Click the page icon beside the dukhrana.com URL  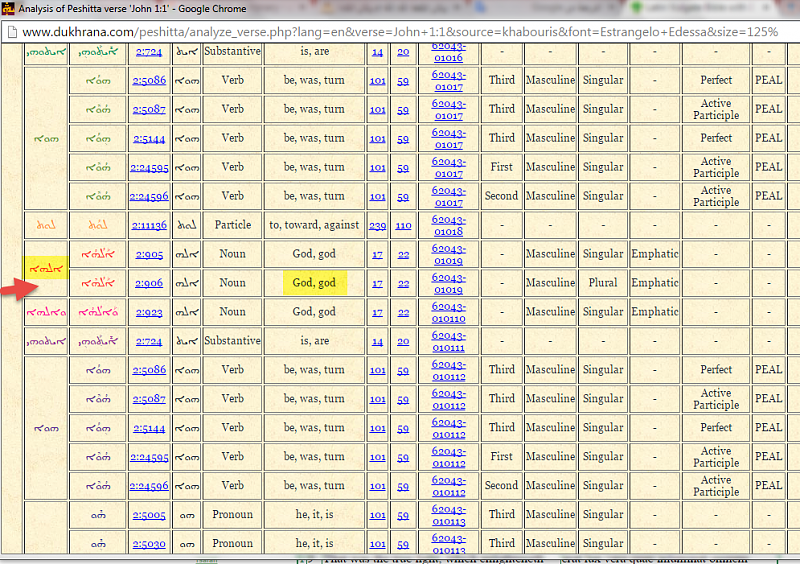click(x=12, y=32)
